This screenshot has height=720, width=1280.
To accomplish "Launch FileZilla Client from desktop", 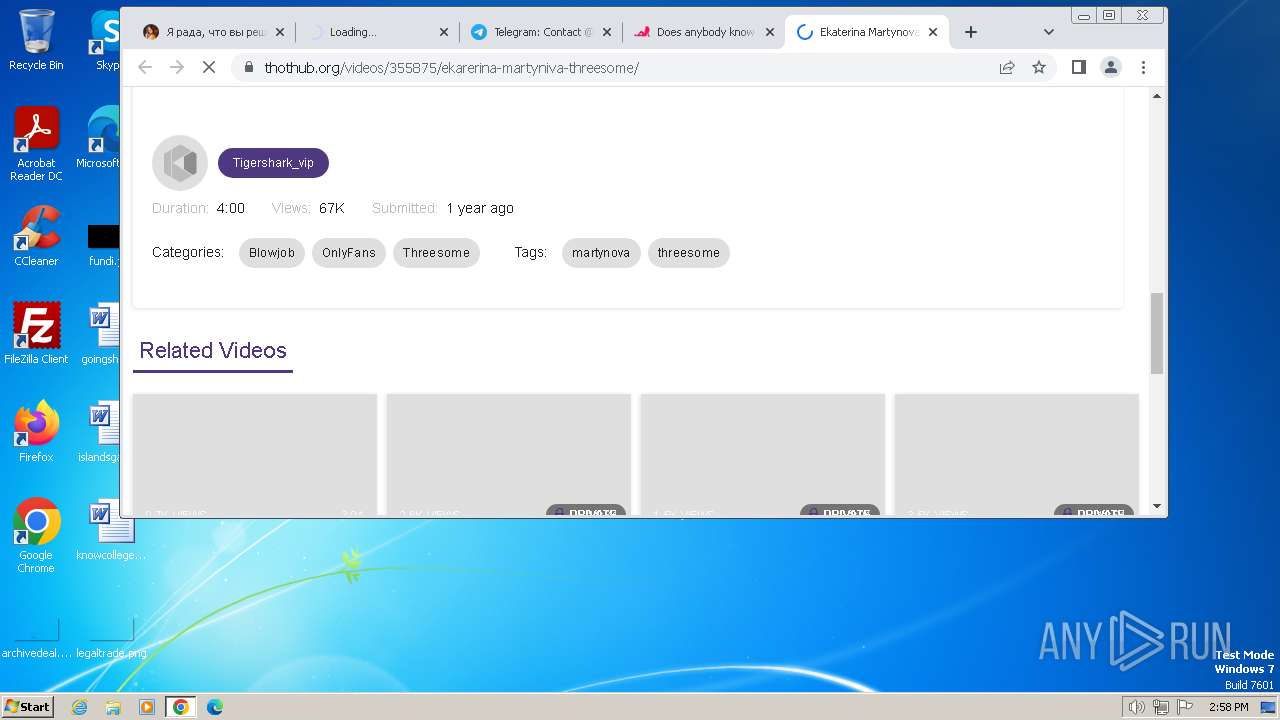I will tap(36, 333).
